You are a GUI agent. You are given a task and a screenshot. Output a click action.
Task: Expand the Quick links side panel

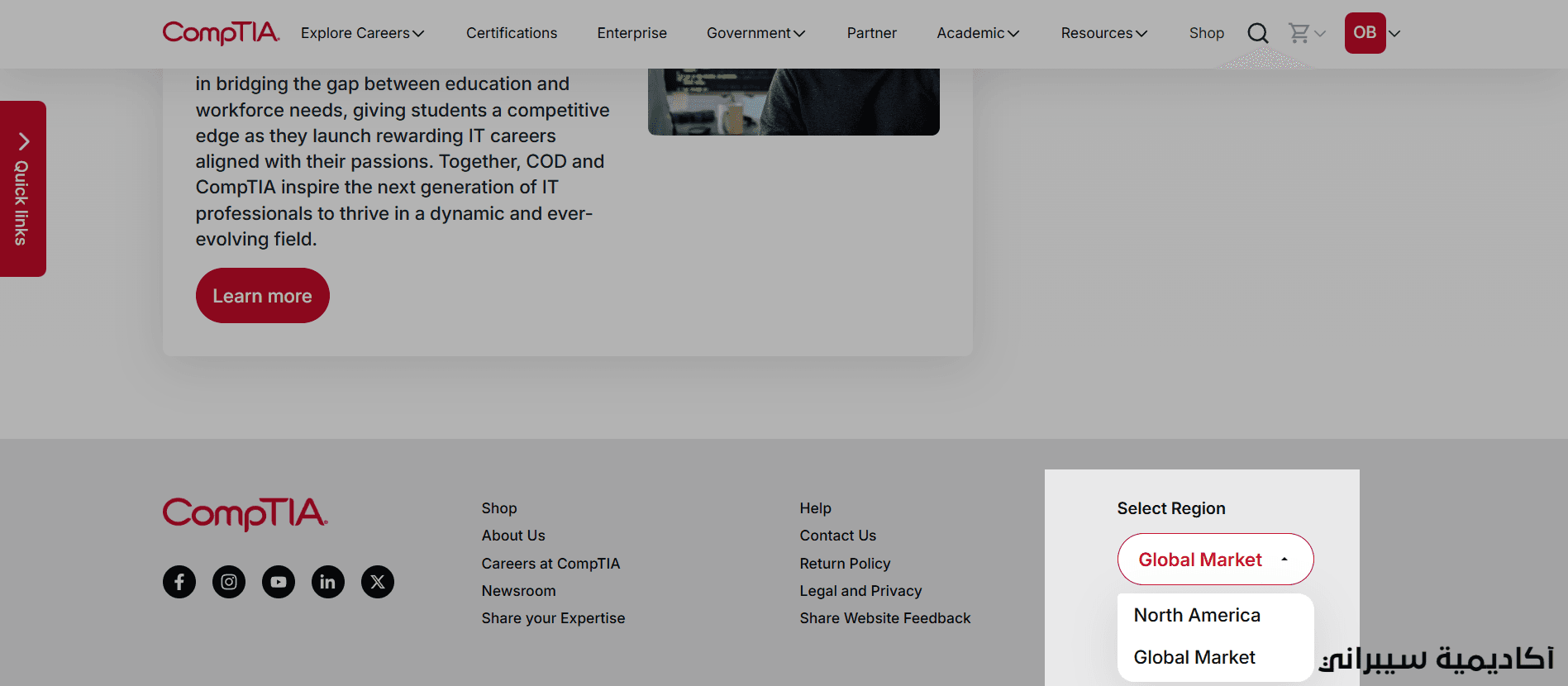[22, 188]
